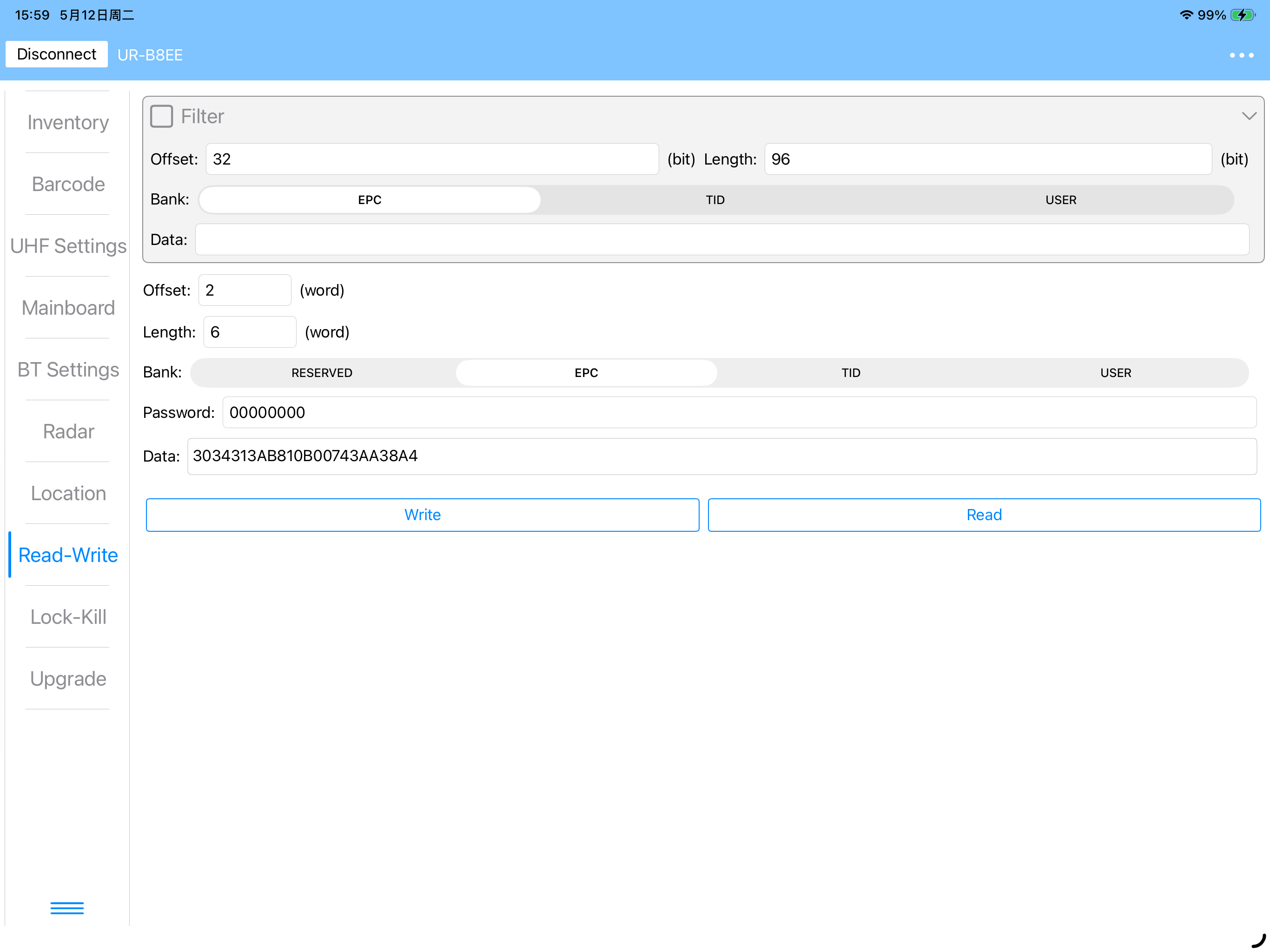Enable the Filter checkbox
Screen dimensions: 1270x952
tap(161, 116)
